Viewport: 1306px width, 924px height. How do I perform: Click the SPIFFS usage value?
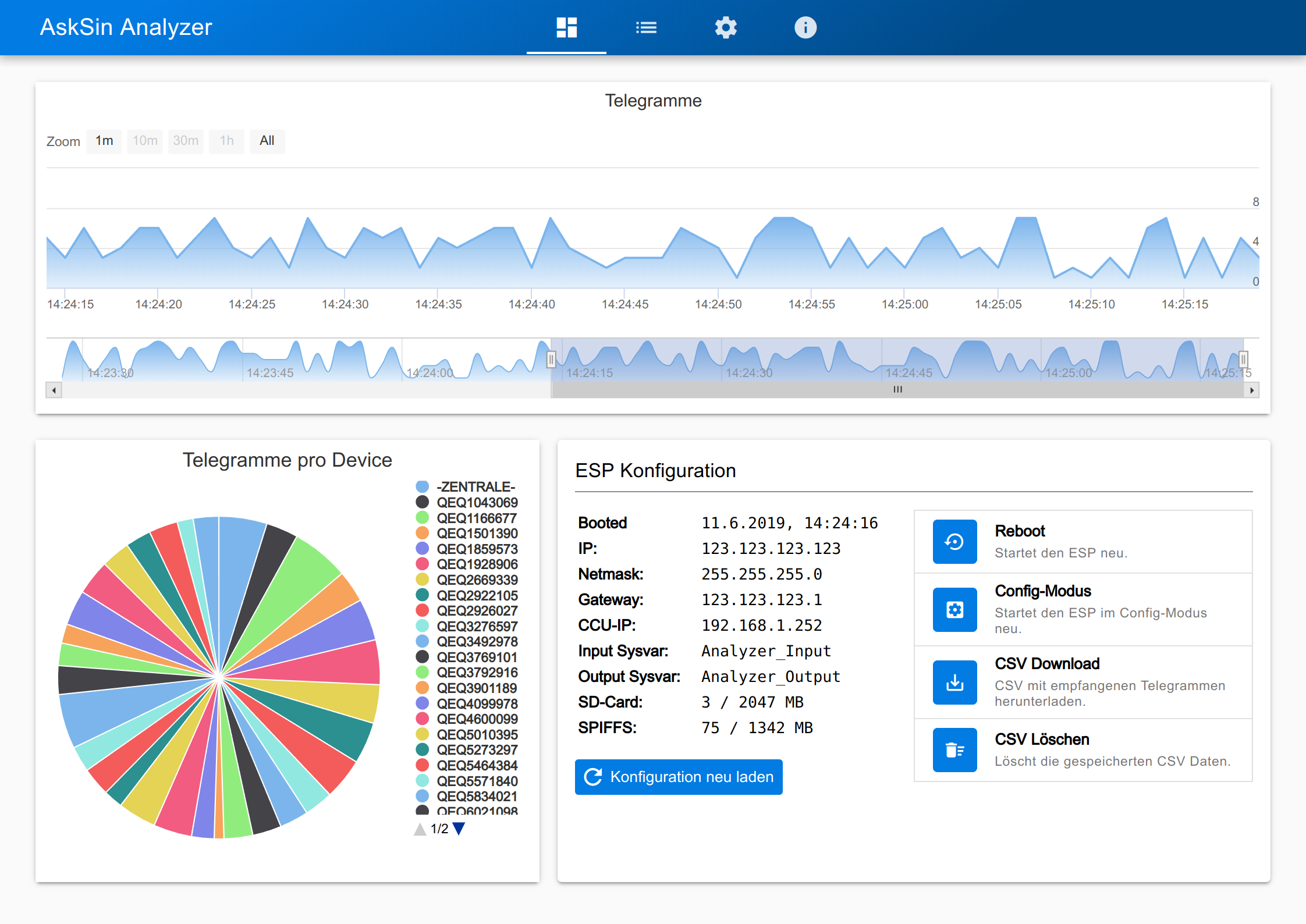pyautogui.click(x=757, y=728)
